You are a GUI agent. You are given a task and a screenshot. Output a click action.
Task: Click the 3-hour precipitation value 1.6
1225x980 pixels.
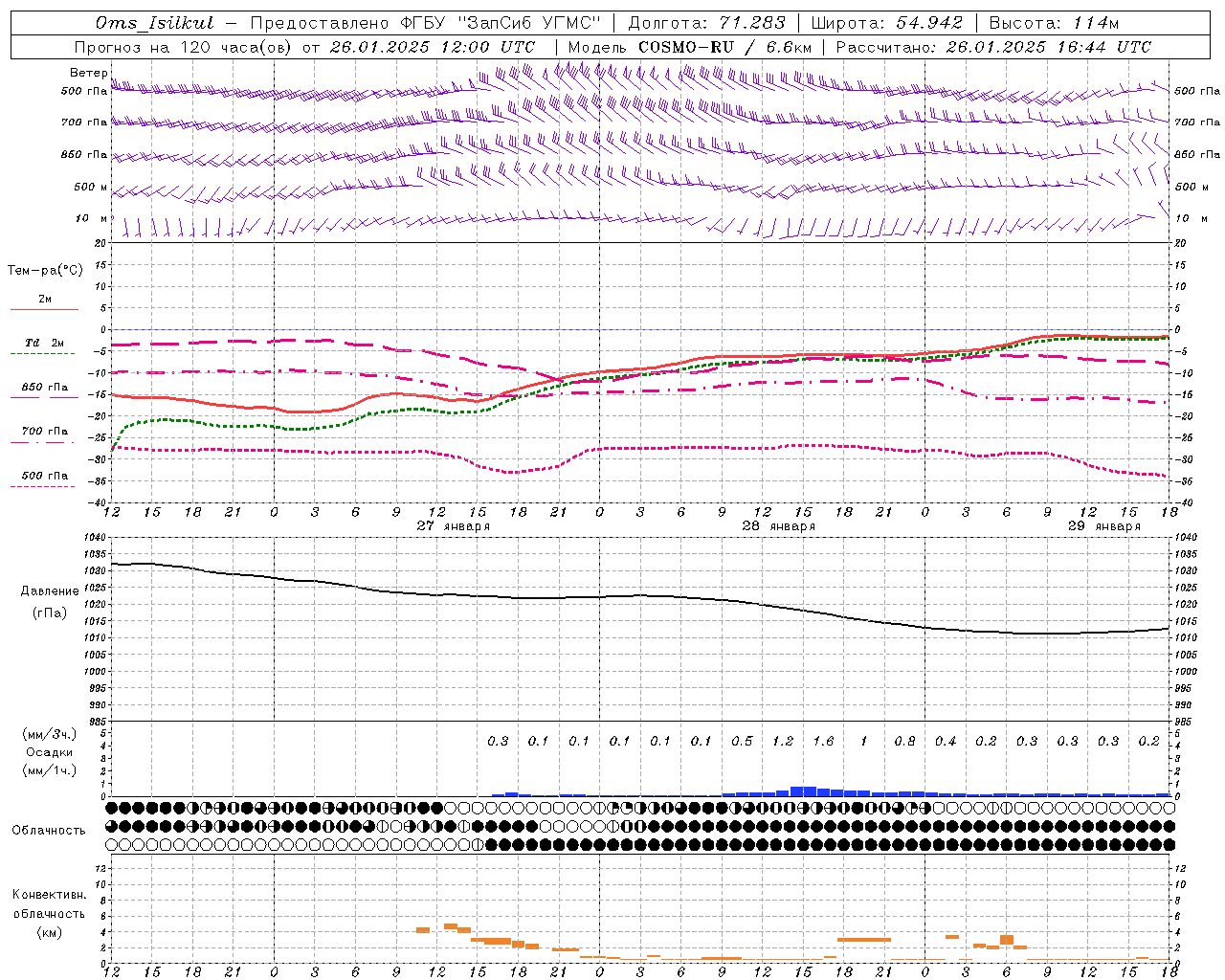pos(823,741)
